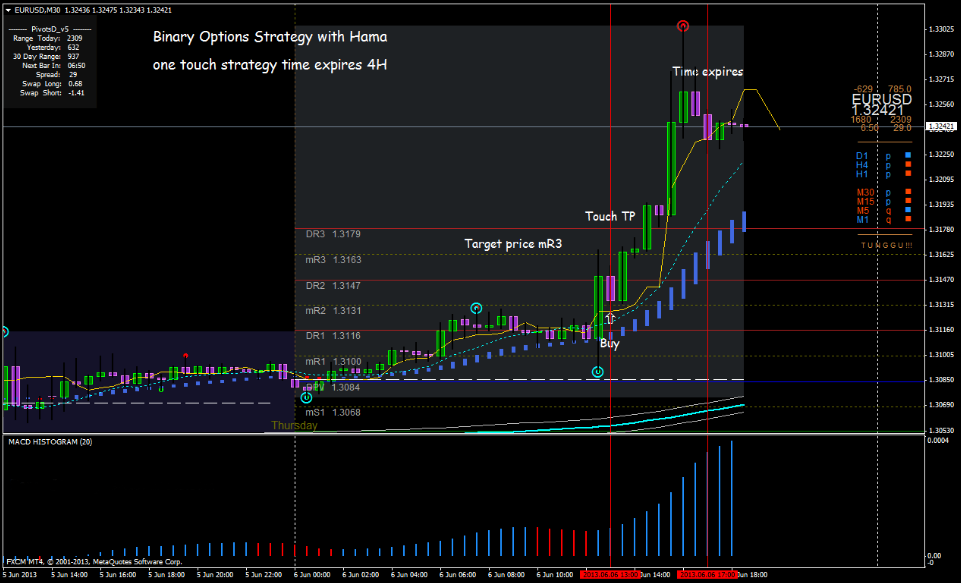961x583 pixels.
Task: Click the 1.33025 price axis label
Action: tap(941, 29)
